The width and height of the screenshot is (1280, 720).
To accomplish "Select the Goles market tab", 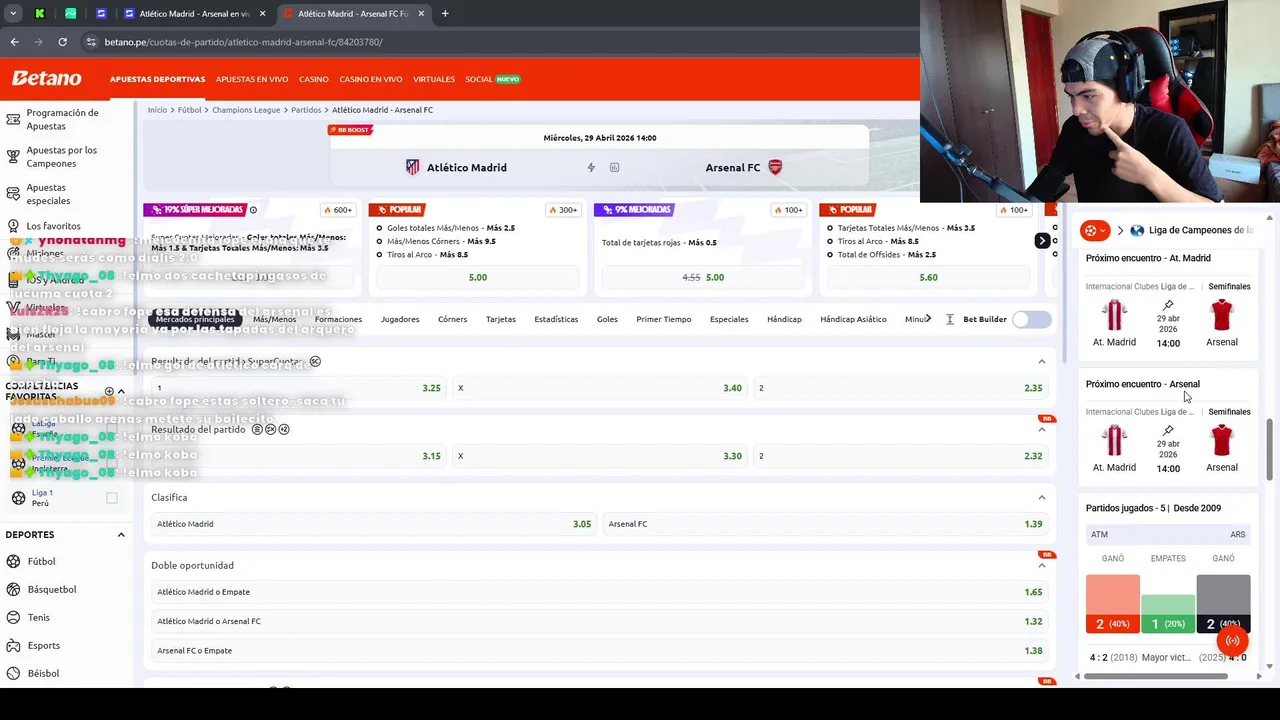I will pos(607,319).
